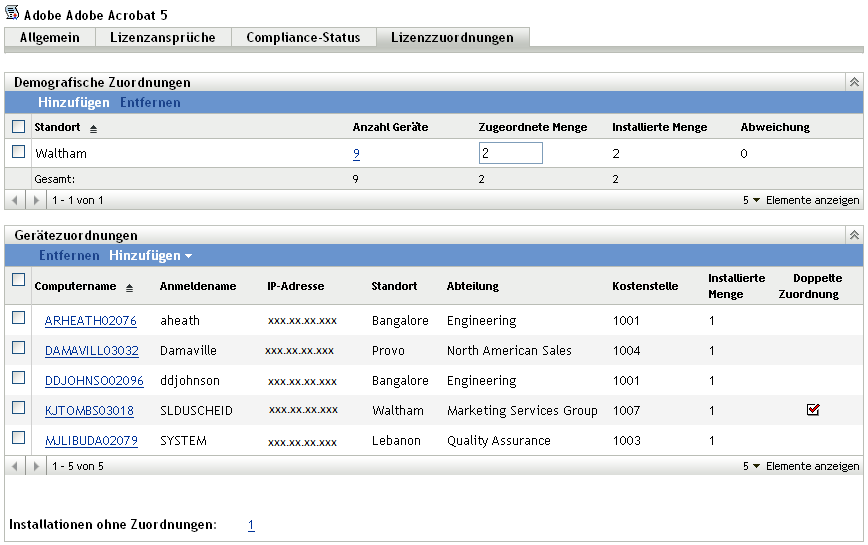Go to next page in Gerätezuordnungen pager
This screenshot has width=868, height=545.
click(x=38, y=466)
